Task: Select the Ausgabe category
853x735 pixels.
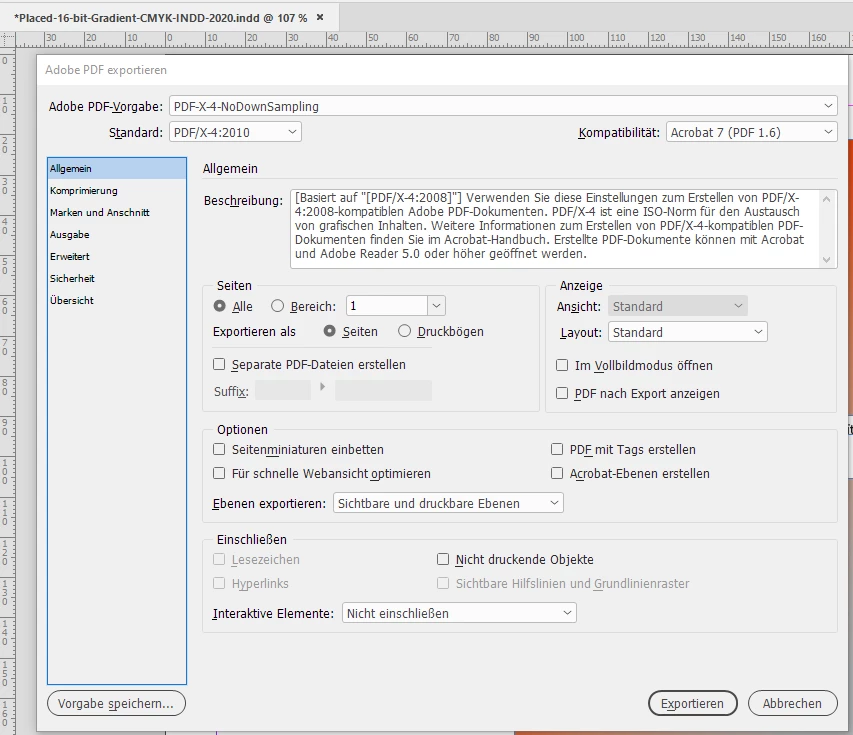Action: tap(117, 234)
